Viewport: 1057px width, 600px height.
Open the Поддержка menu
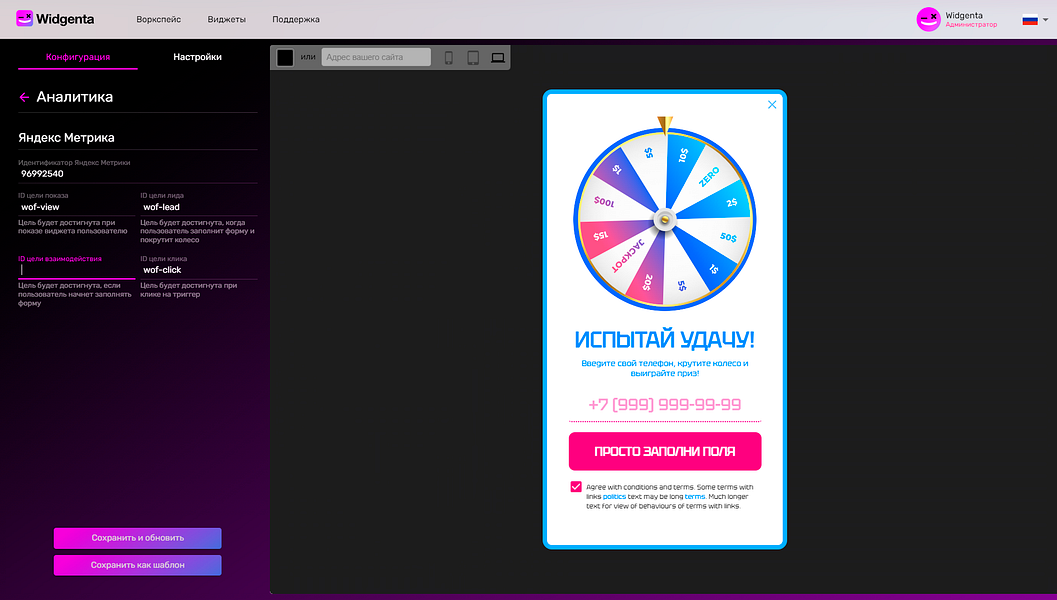(296, 20)
